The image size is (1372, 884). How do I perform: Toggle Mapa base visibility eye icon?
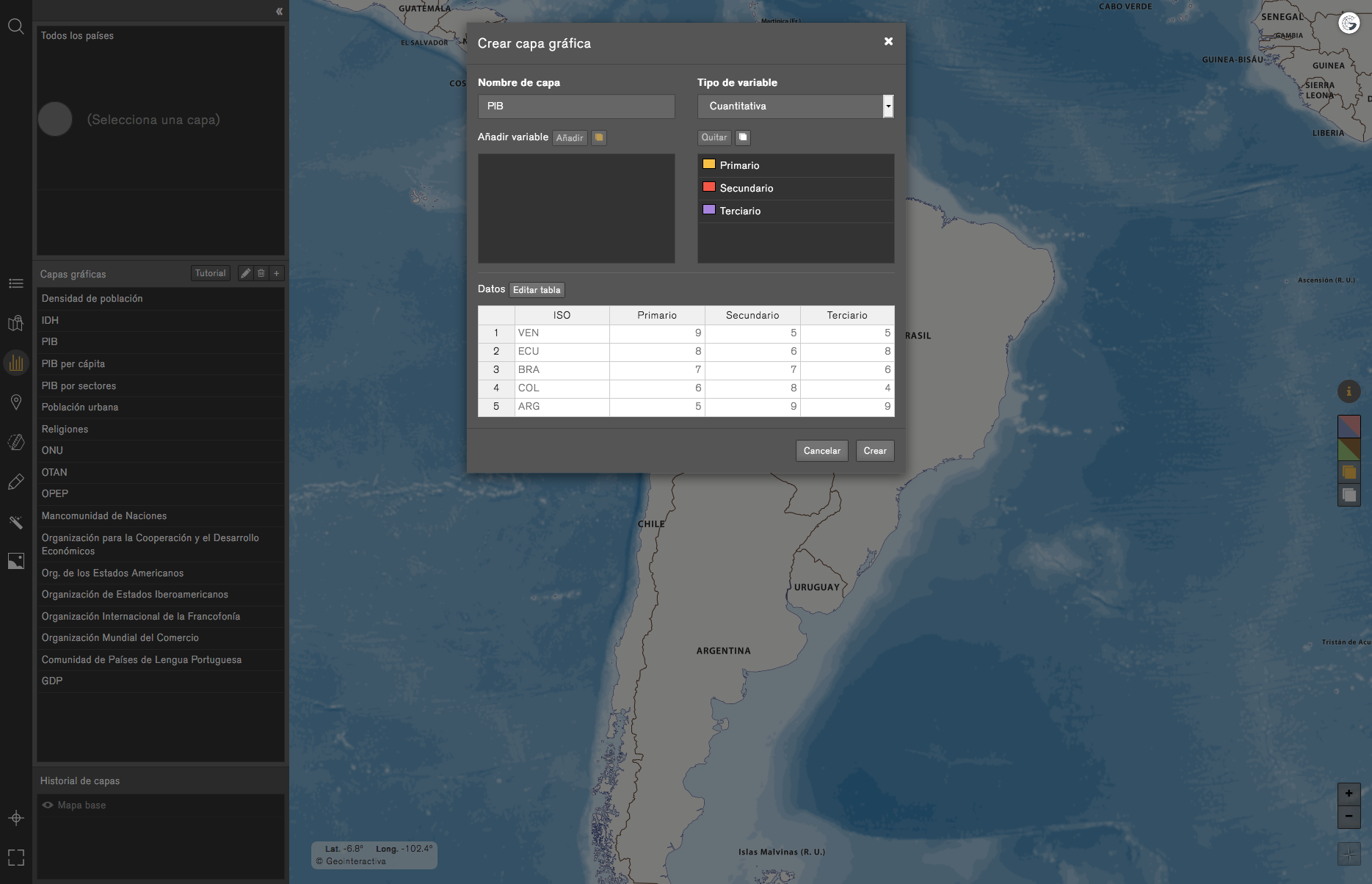coord(48,805)
